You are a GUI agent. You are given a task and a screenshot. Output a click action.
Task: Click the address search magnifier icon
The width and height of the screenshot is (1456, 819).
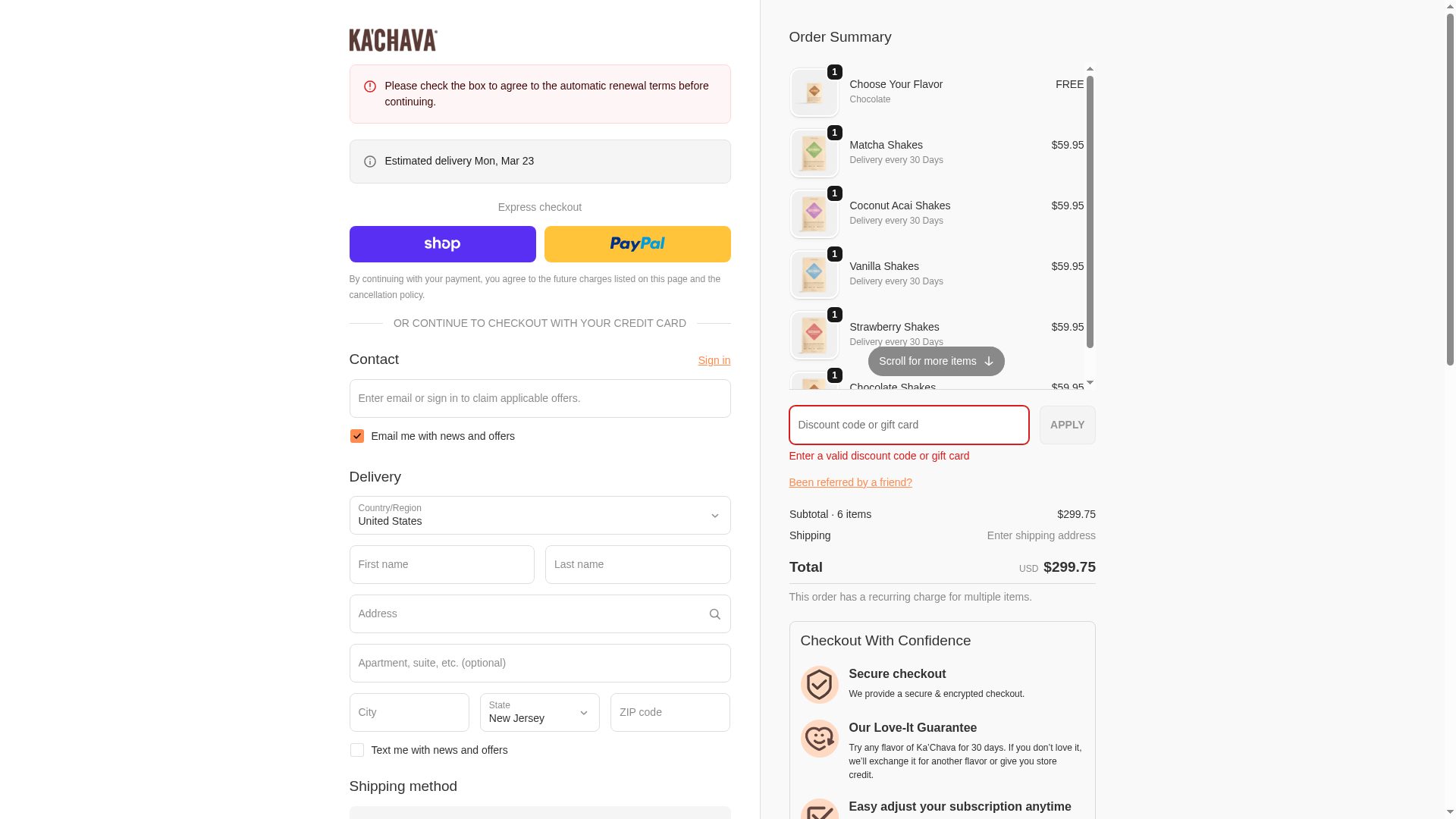714,614
